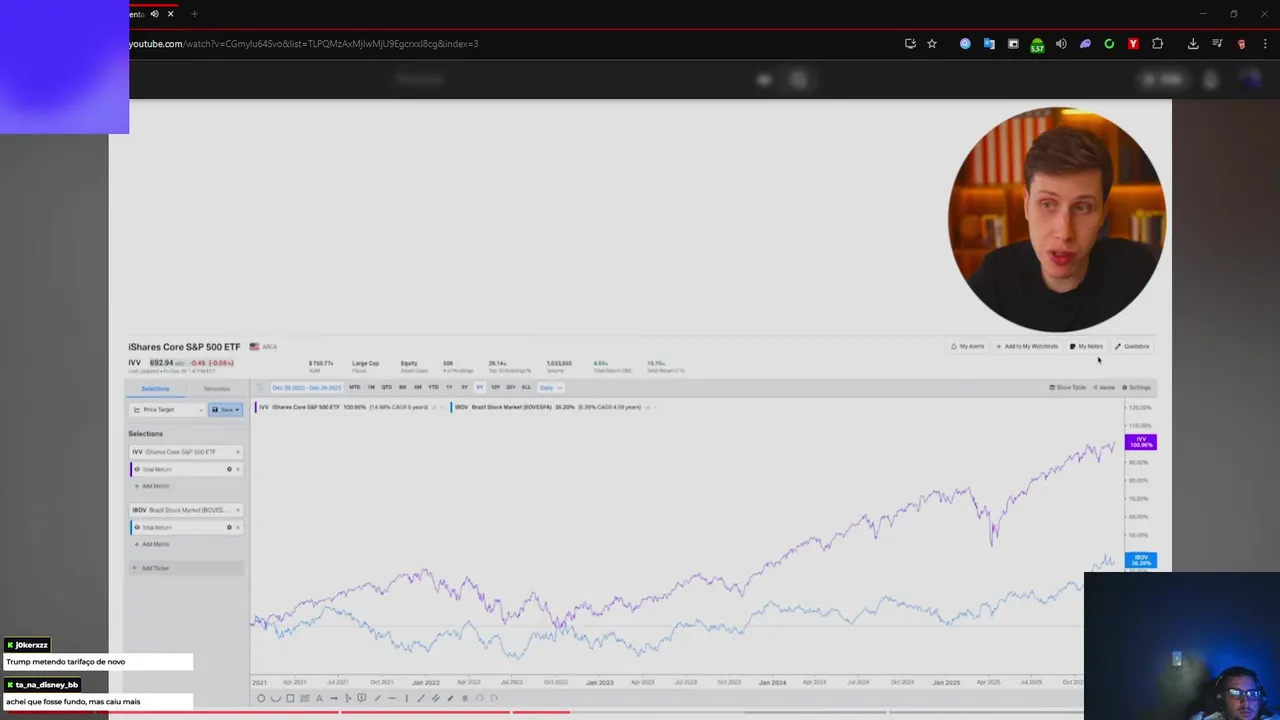This screenshot has width=1280, height=720.
Task: Mute the tab via speaker icon
Action: coord(154,14)
